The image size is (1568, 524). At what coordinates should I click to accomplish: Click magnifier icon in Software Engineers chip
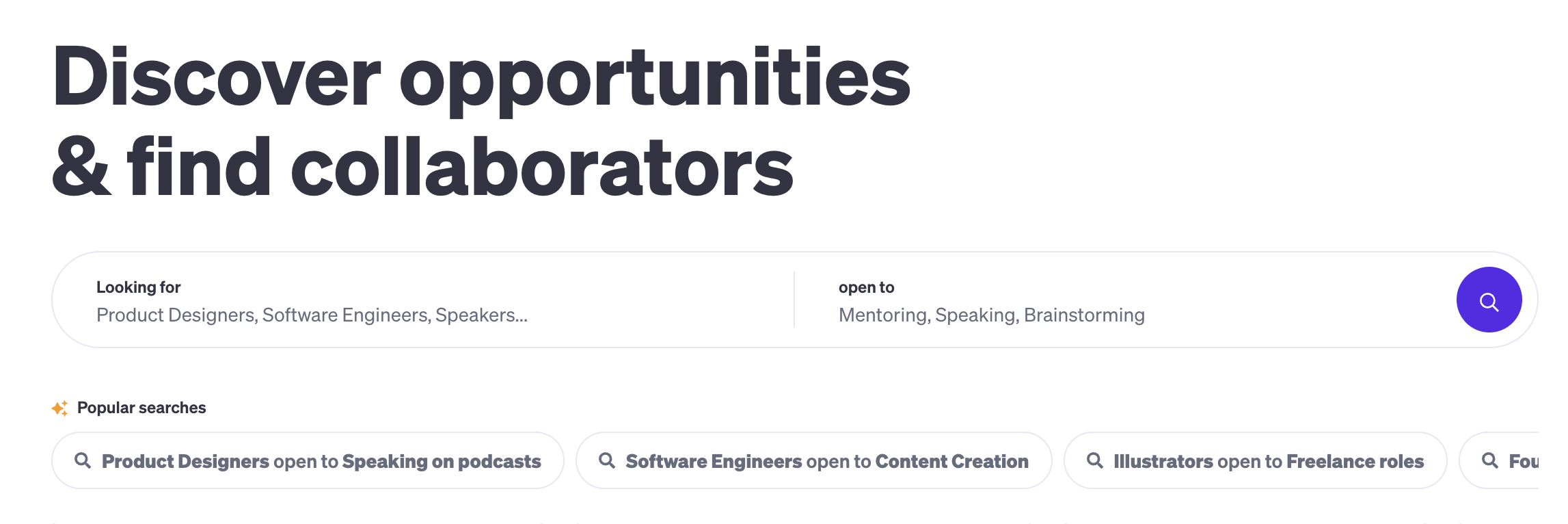pyautogui.click(x=607, y=460)
